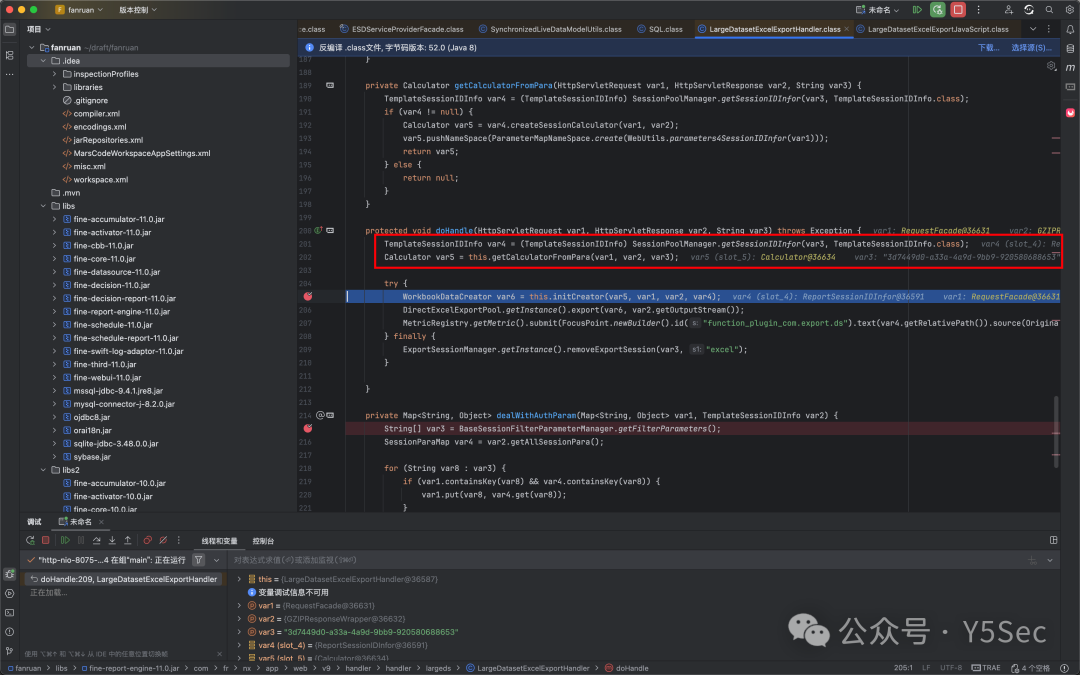Toggle the Mute Breakpoints icon
Screen dimensions: 1080x675
point(163,541)
